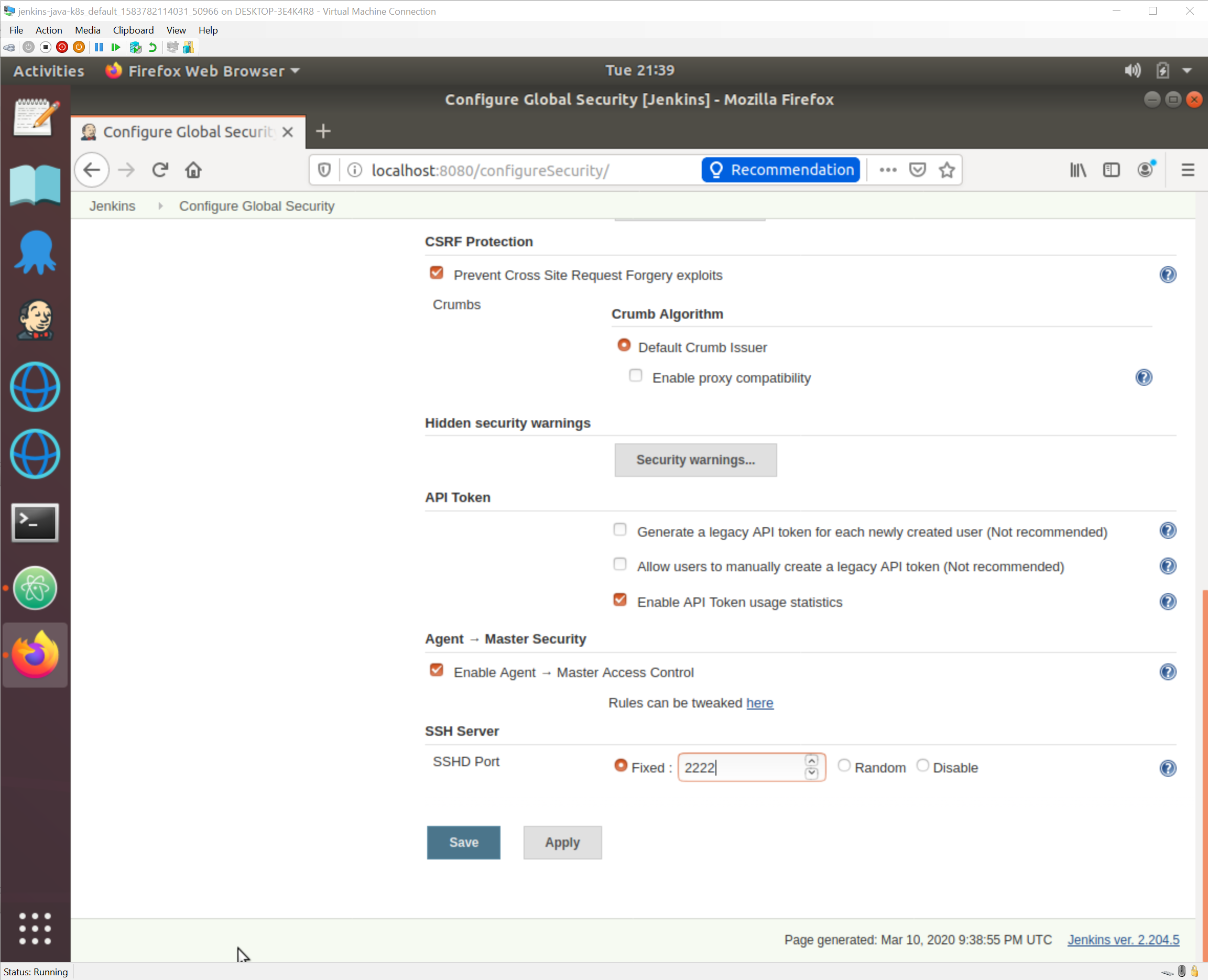Open the Firefox hamburger menu
Image resolution: width=1208 pixels, height=980 pixels.
(1188, 170)
